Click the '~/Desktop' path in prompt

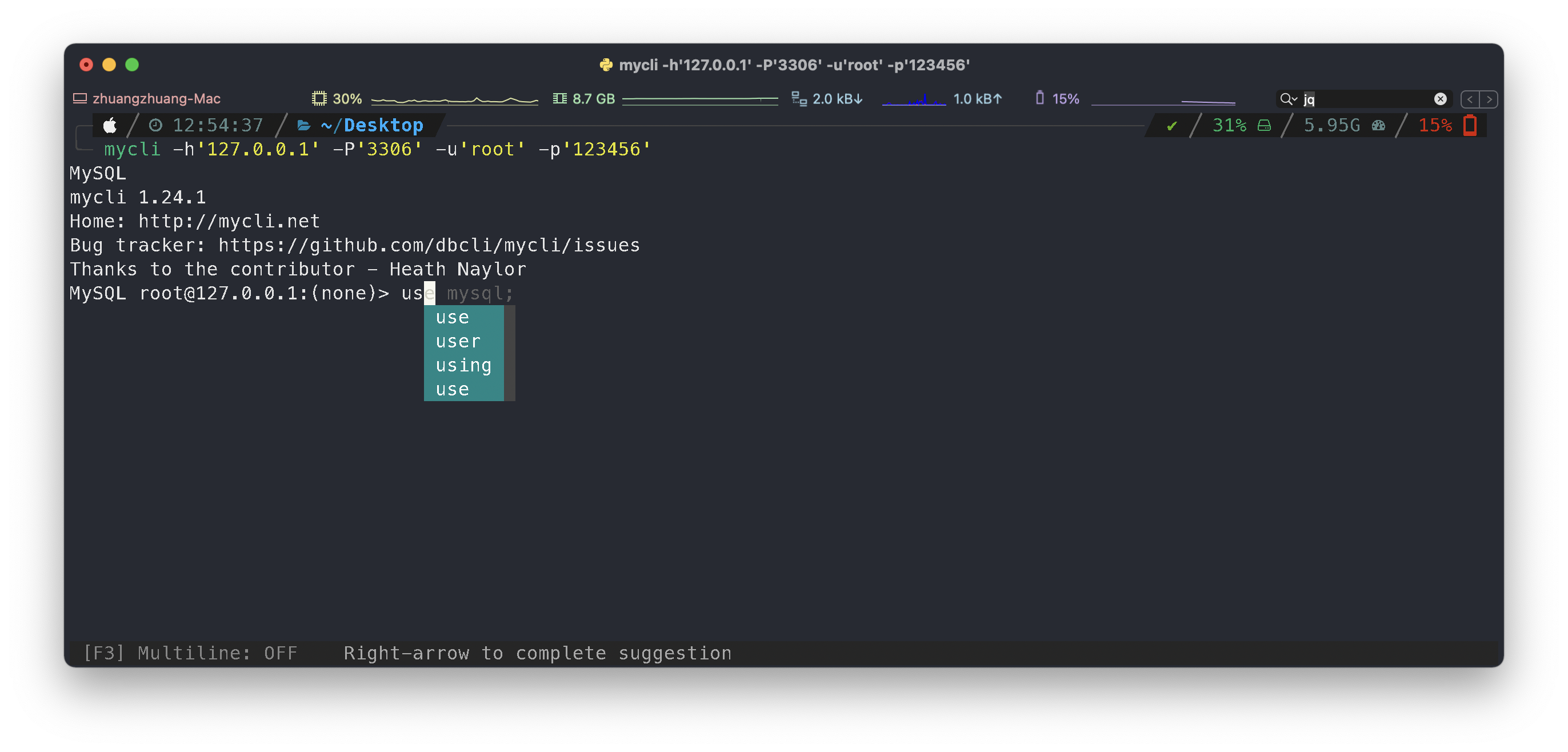[372, 126]
